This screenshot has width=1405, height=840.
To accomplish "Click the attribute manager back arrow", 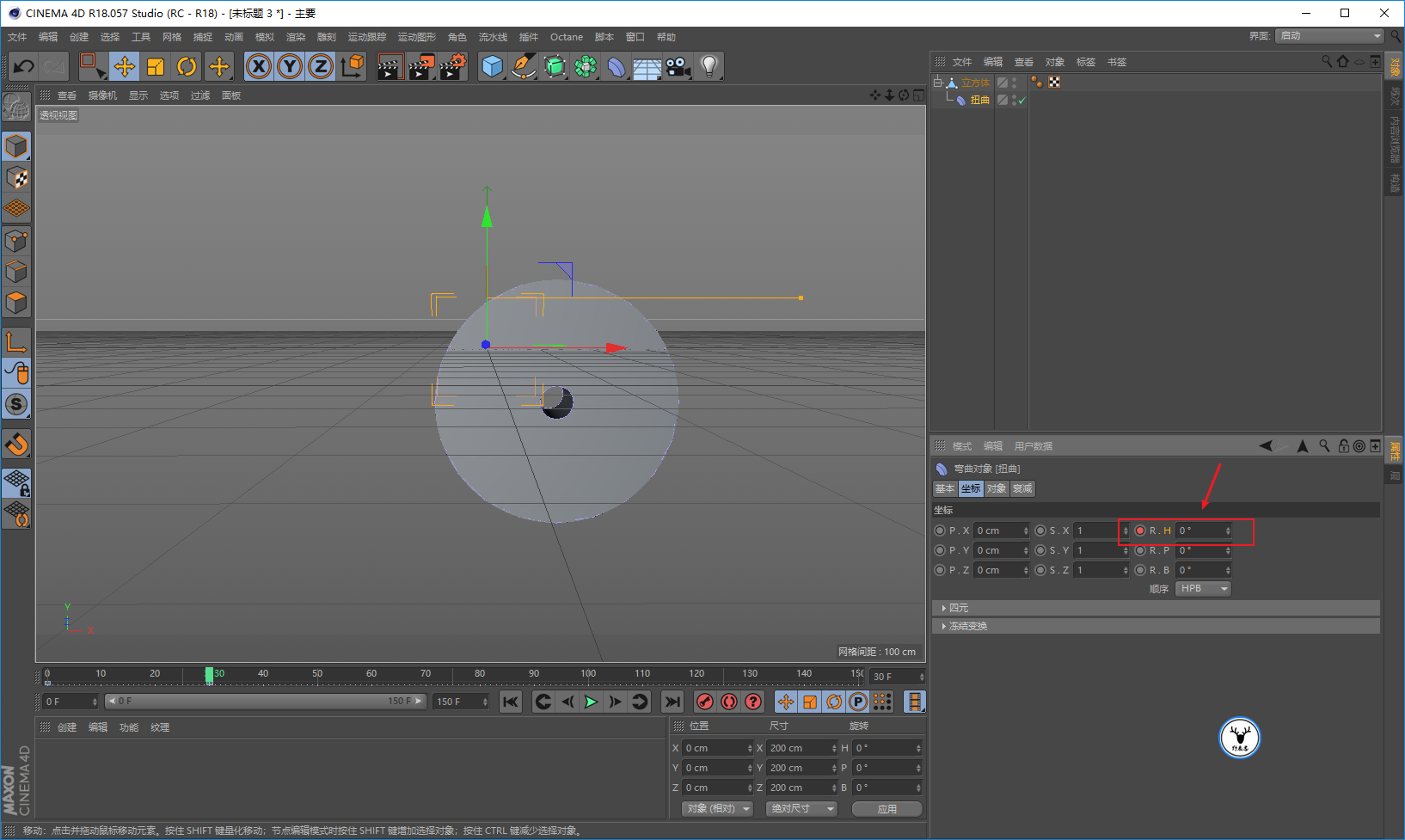I will pyautogui.click(x=1266, y=446).
